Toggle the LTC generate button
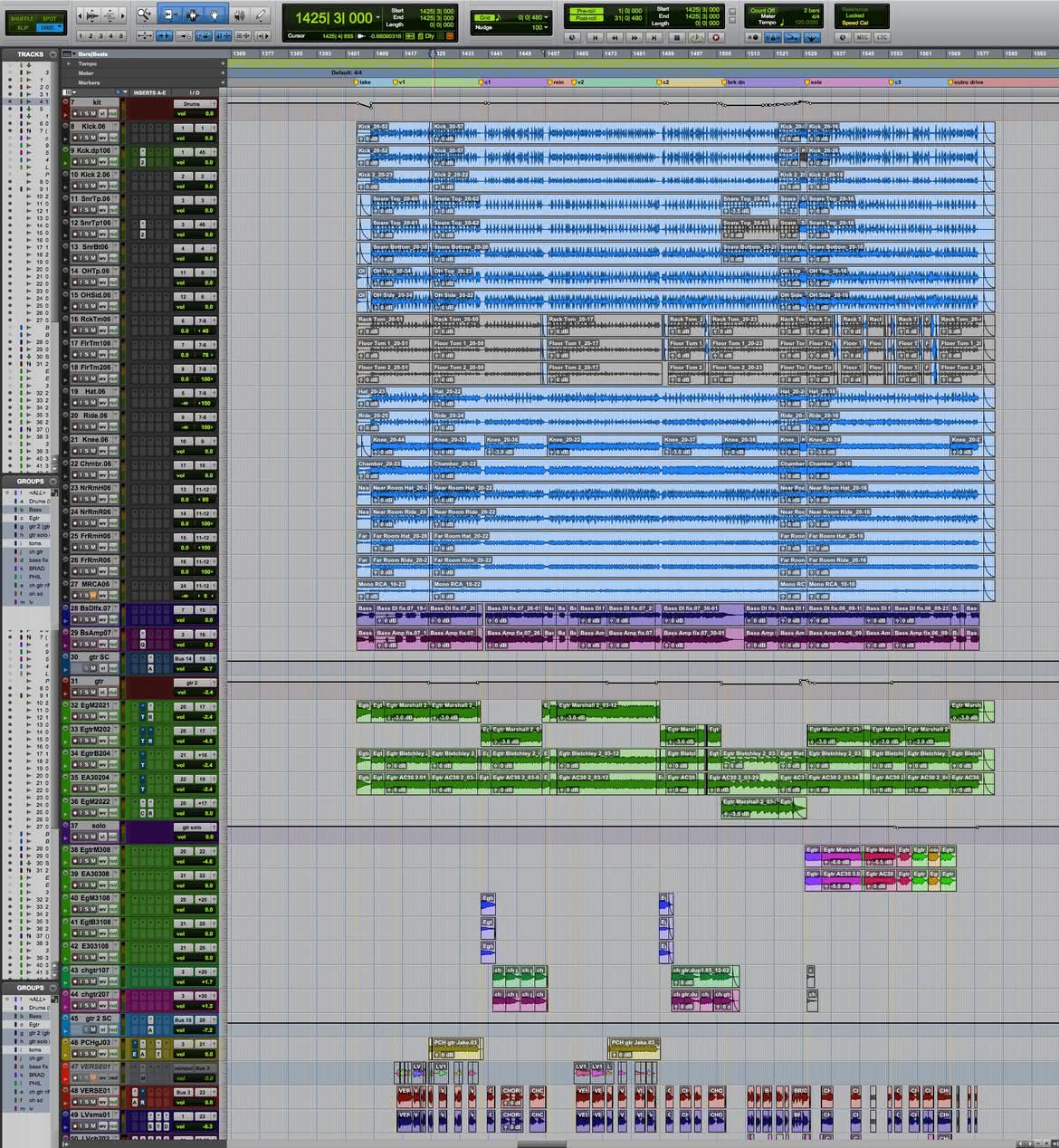 click(882, 38)
